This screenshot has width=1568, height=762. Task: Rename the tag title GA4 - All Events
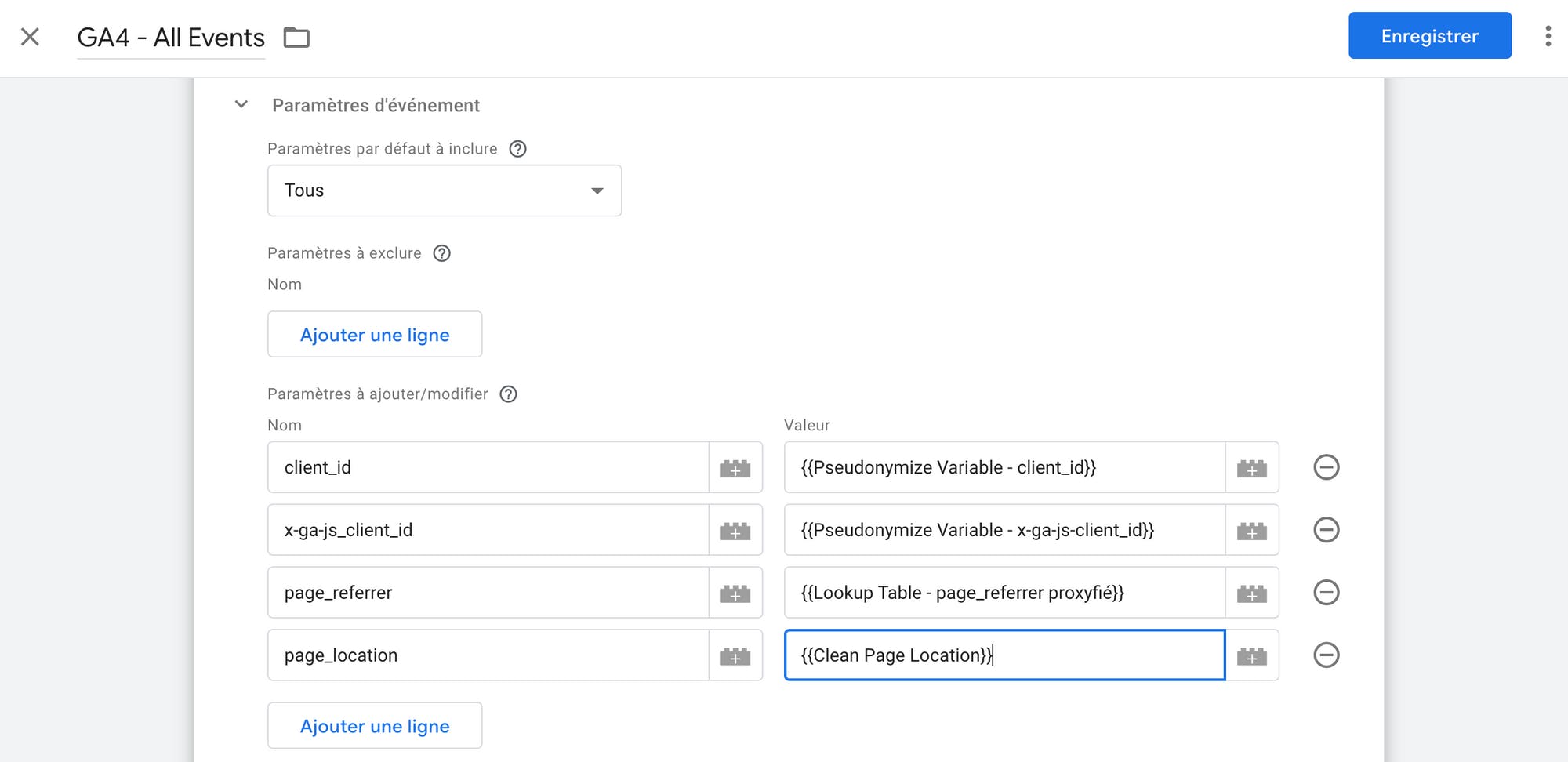[171, 38]
